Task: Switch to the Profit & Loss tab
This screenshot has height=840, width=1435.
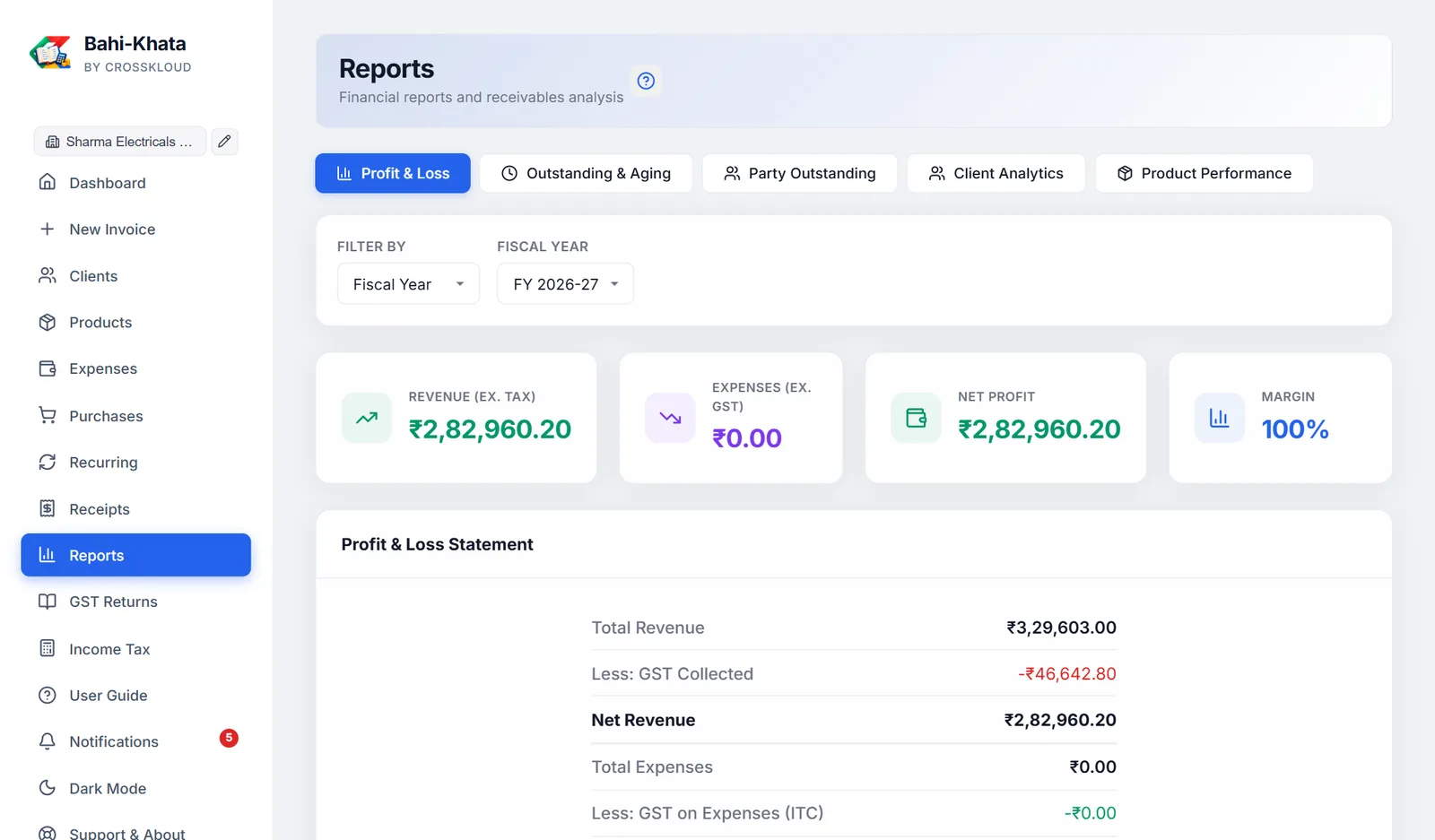Action: click(x=393, y=173)
